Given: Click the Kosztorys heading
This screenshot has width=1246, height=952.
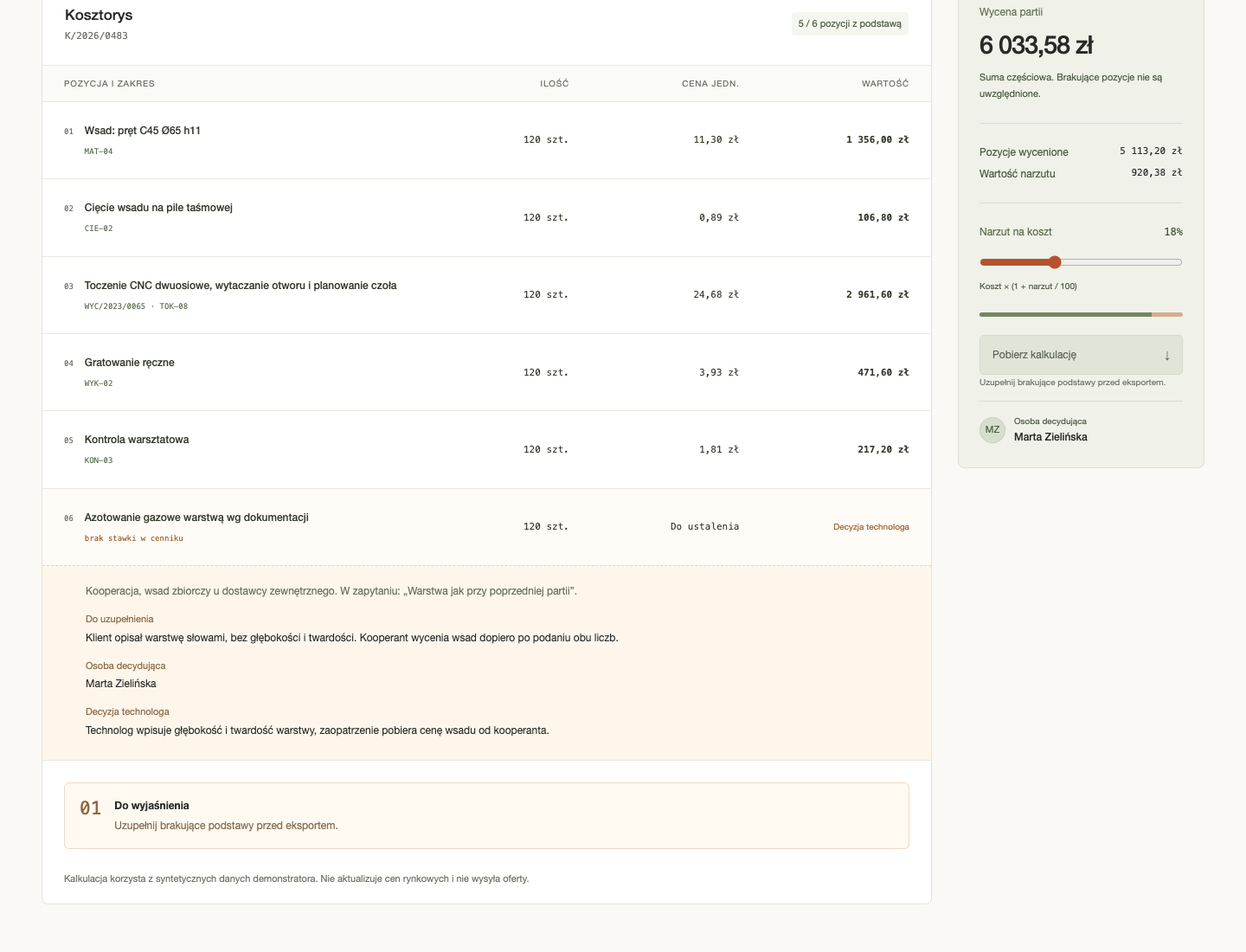Looking at the screenshot, I should (x=99, y=16).
